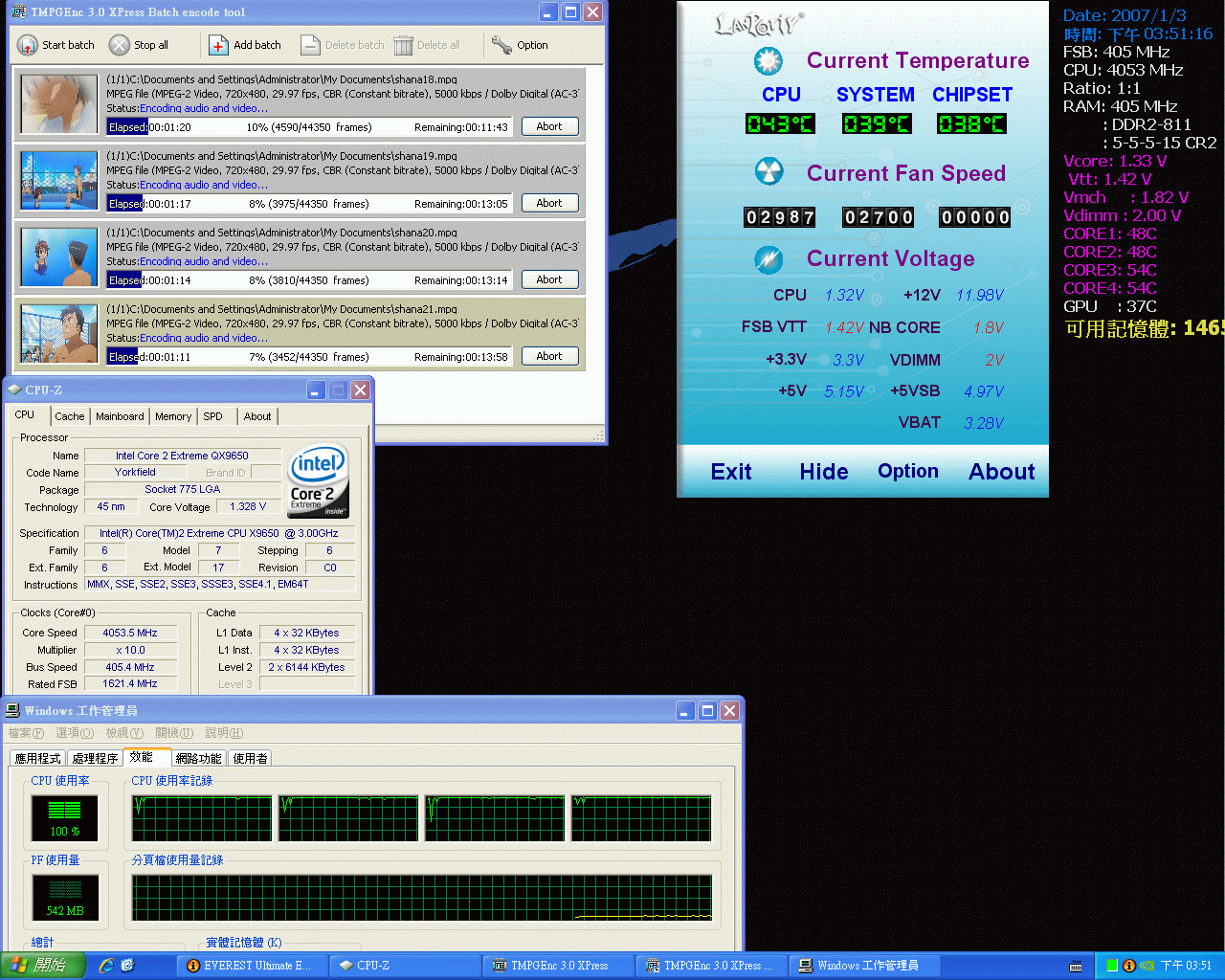This screenshot has width=1225, height=980.
Task: Switch to 網路功能 tab in Task Manager
Action: [198, 758]
